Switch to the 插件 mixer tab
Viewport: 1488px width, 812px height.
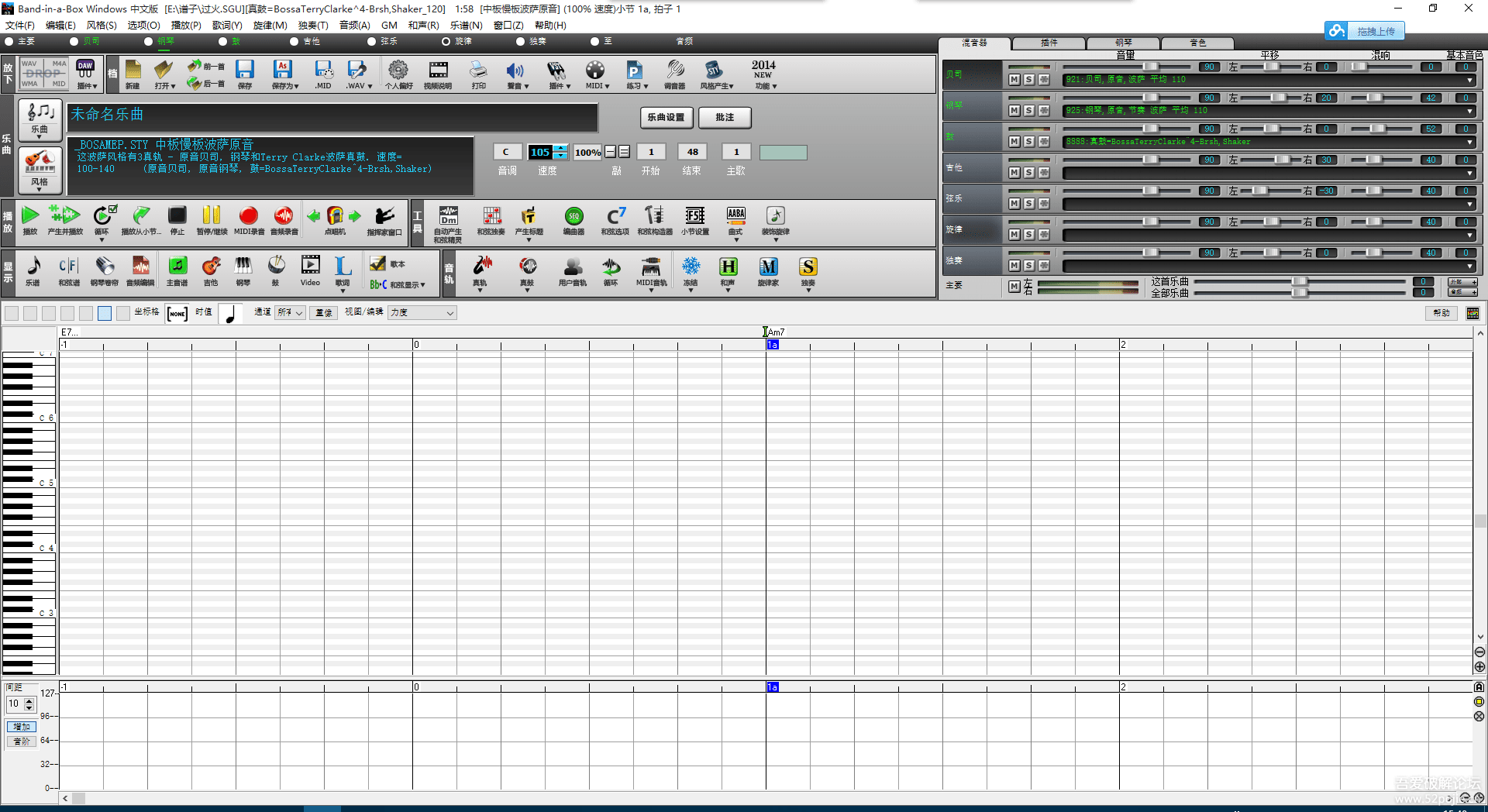coord(1049,43)
